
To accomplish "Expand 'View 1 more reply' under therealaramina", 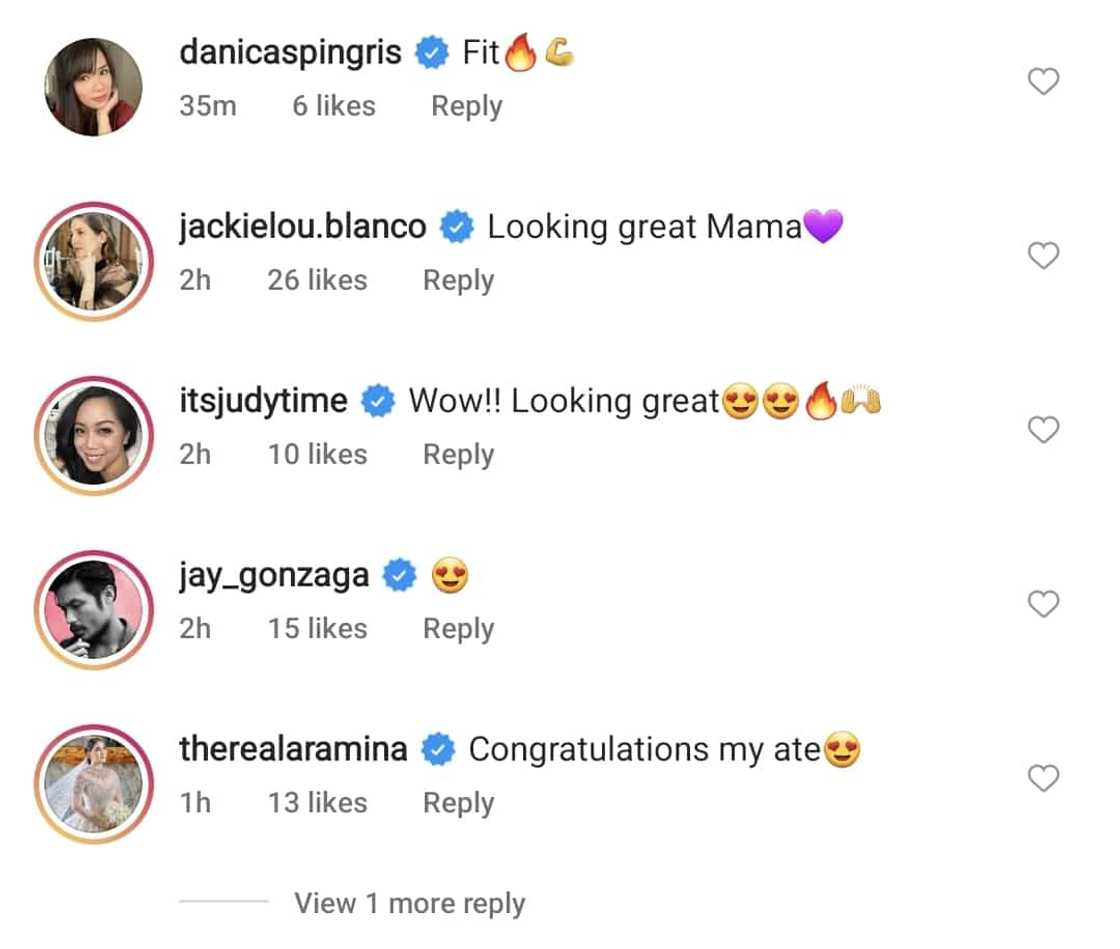I will click(410, 903).
